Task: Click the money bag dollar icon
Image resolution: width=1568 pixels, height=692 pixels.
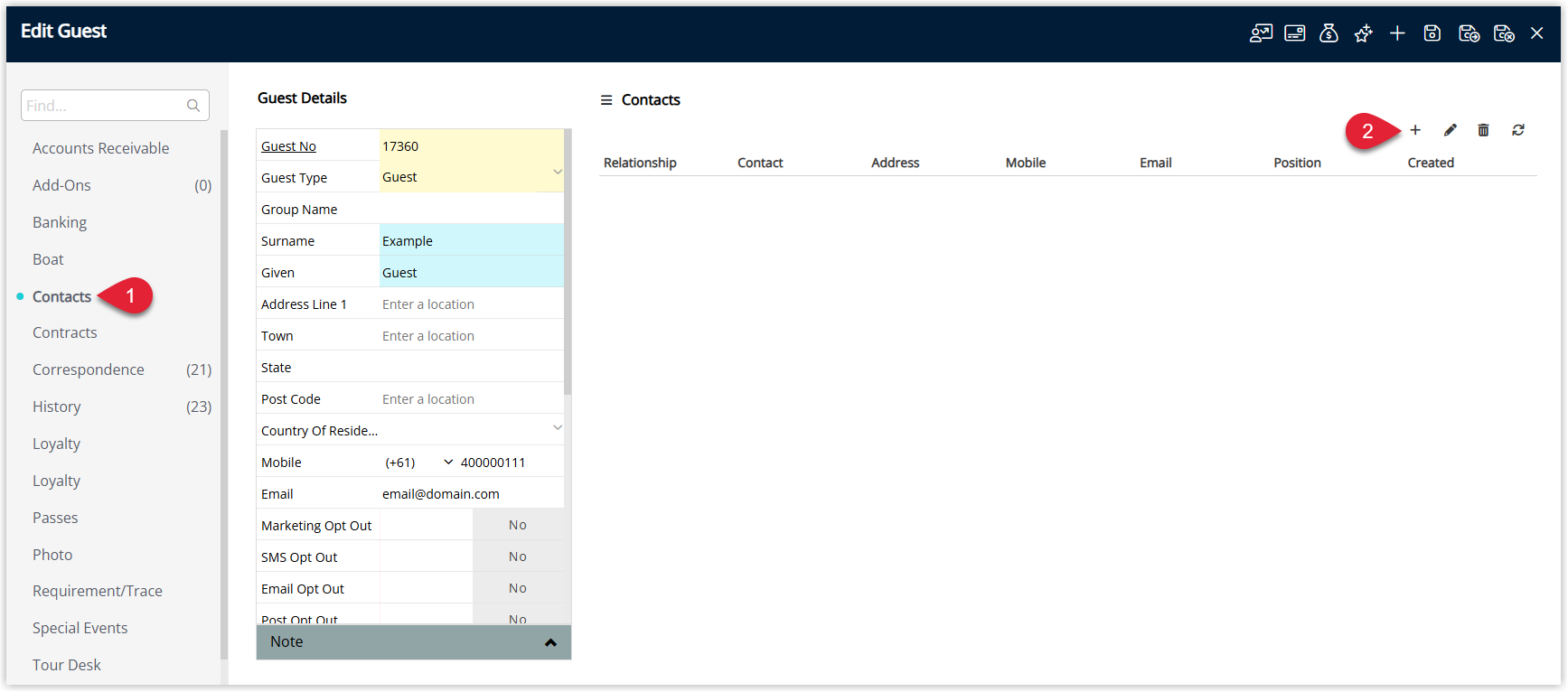Action: click(1329, 33)
